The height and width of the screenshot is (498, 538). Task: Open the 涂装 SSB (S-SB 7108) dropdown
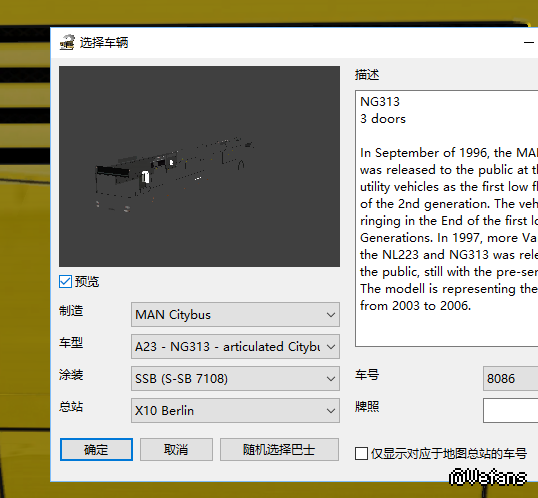[235, 378]
